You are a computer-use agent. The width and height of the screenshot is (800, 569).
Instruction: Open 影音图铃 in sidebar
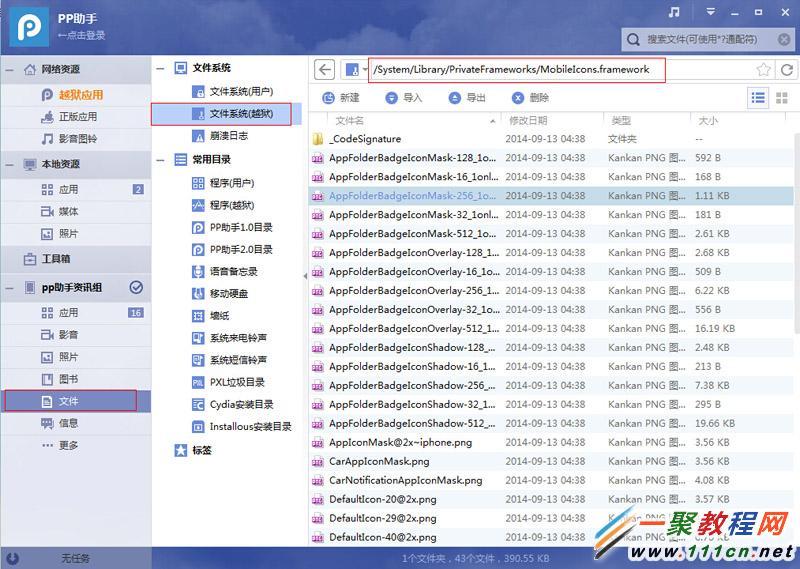pos(78,139)
